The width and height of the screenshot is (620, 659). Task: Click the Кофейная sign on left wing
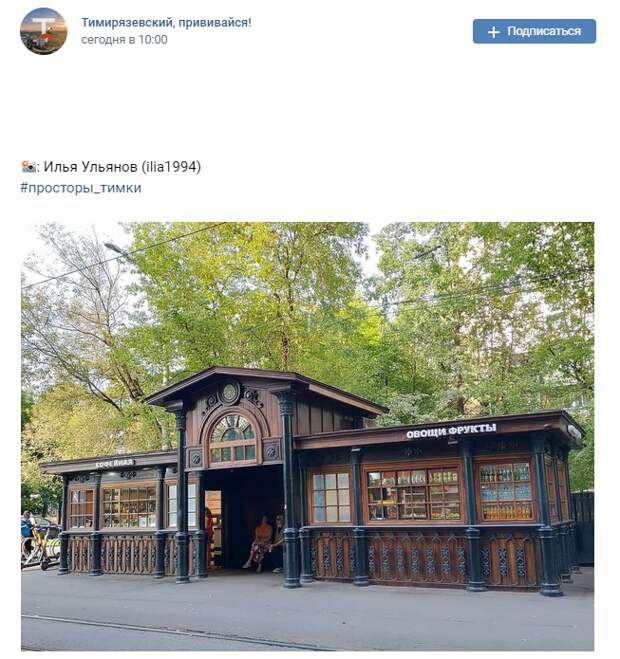tap(114, 464)
